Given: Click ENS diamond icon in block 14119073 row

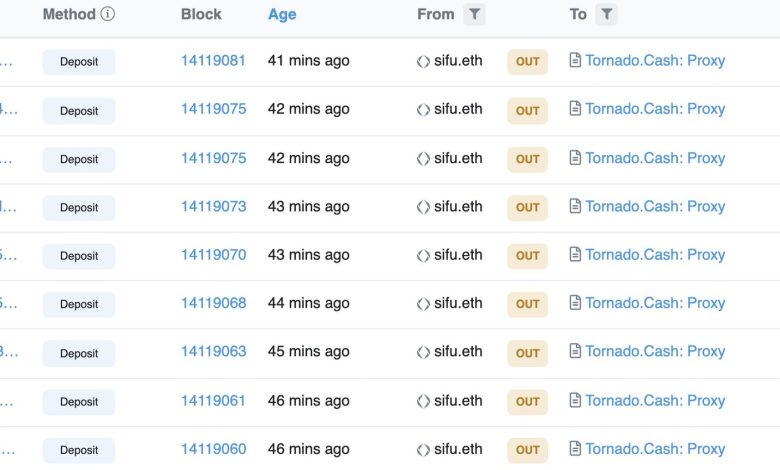Looking at the screenshot, I should pos(423,207).
